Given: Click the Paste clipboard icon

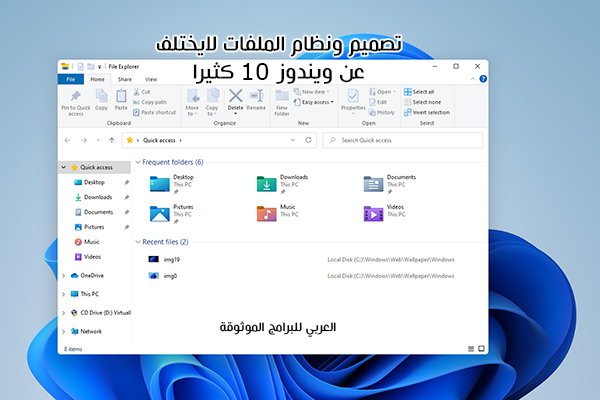Looking at the screenshot, I should tap(121, 96).
